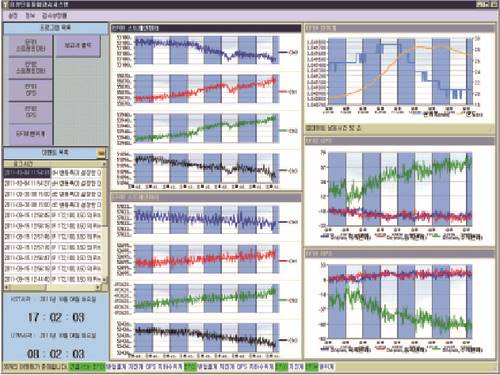Select the highlighted first row in the event list

[53, 173]
